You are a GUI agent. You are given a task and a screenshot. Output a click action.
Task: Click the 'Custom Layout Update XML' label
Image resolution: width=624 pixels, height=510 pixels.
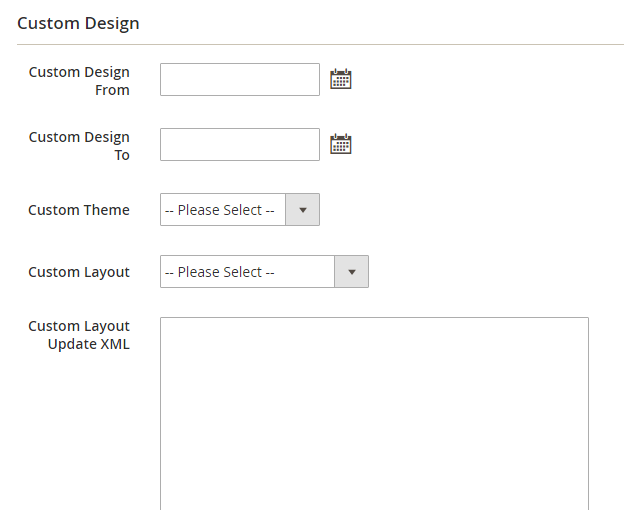[79, 335]
